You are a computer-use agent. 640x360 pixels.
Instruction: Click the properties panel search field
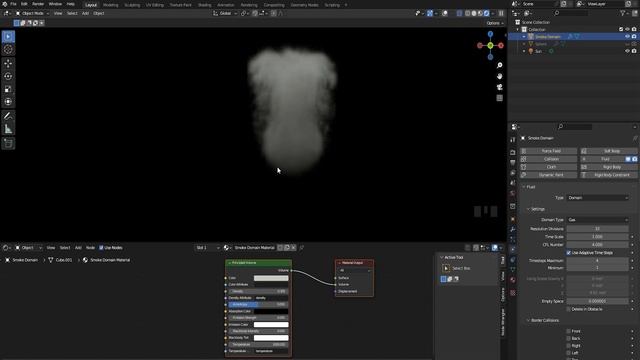pos(575,127)
